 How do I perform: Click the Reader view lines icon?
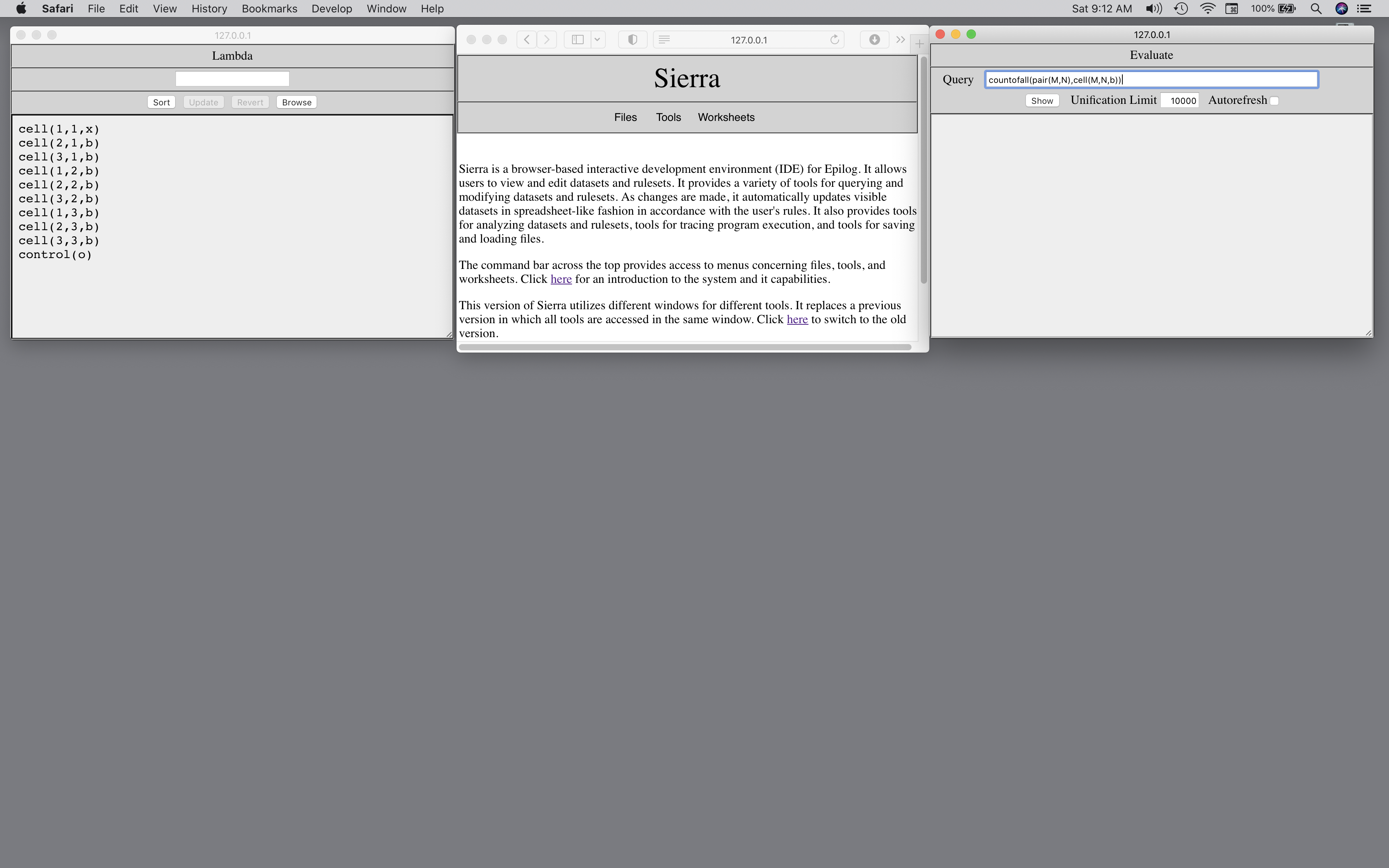(664, 40)
